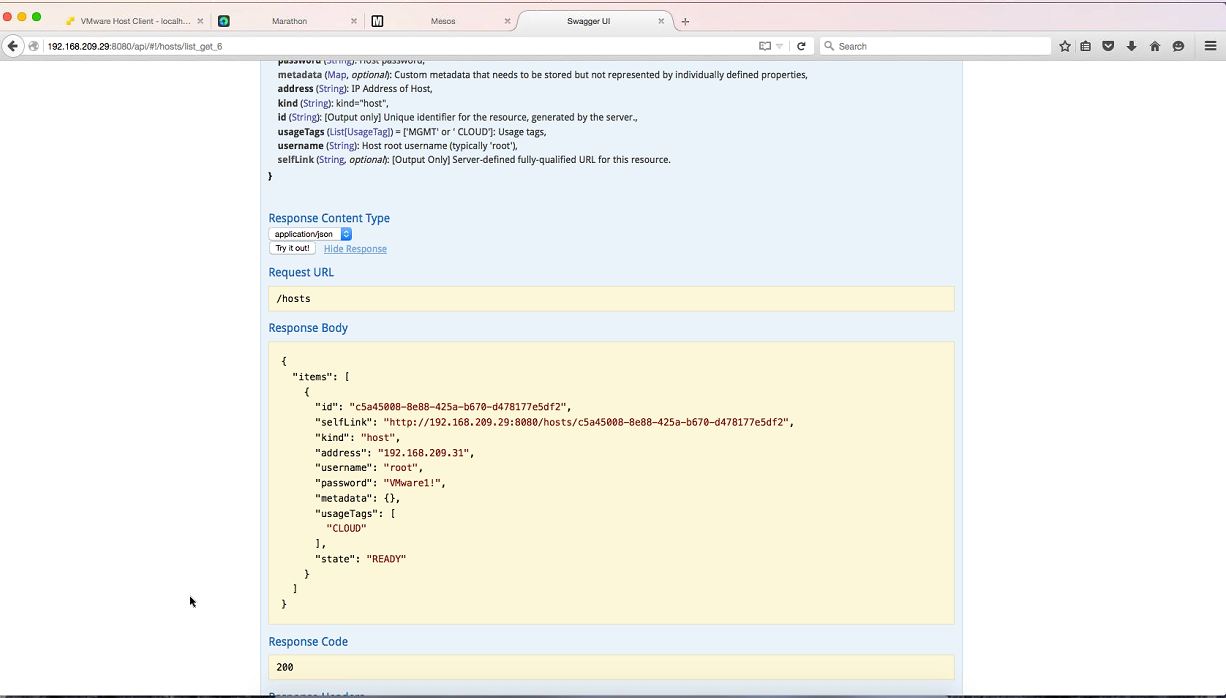Switch to the Marathon tab
The width and height of the screenshot is (1226, 698).
click(289, 21)
